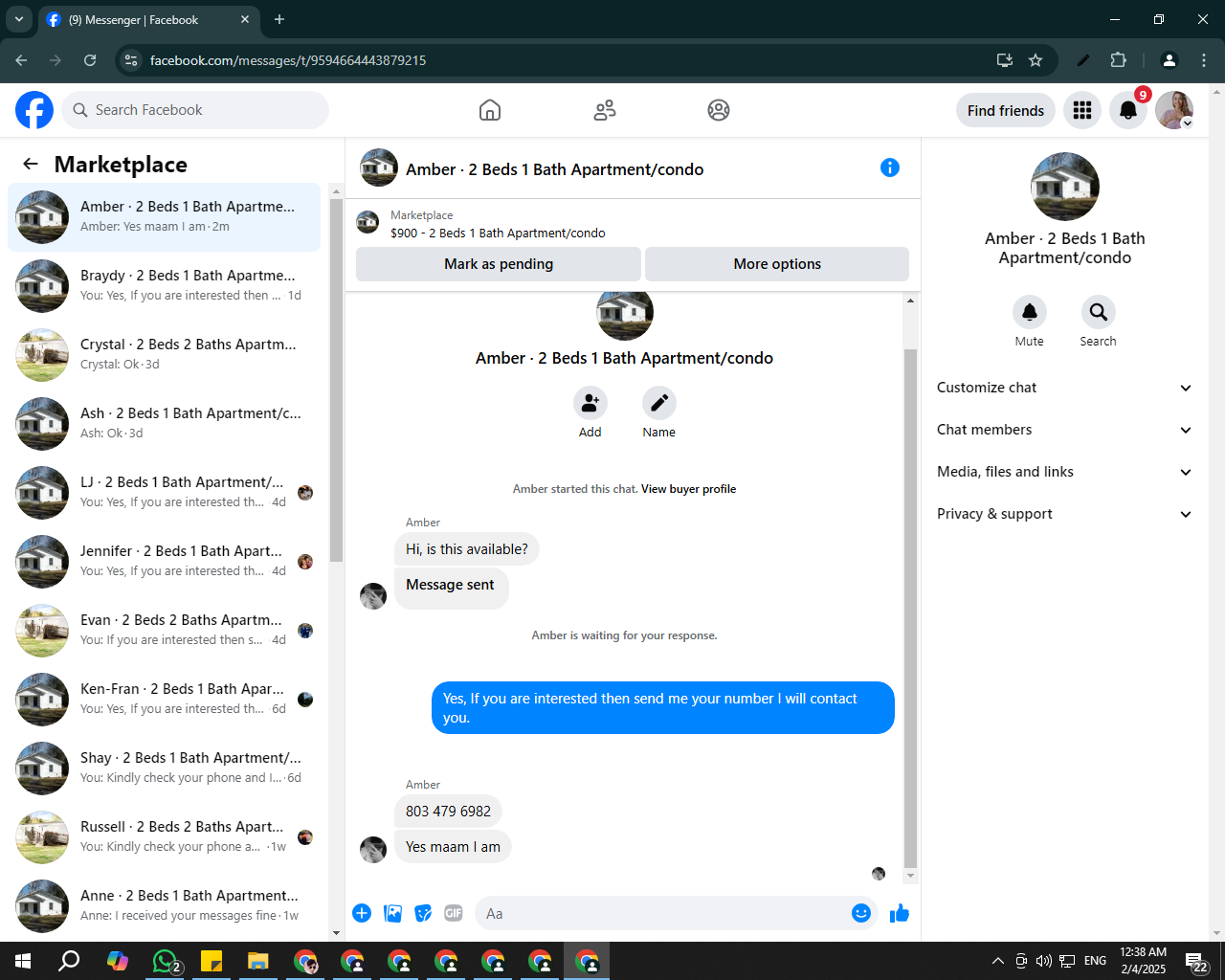Open Sticky Notes in the taskbar
This screenshot has height=980, width=1225.
[x=212, y=961]
